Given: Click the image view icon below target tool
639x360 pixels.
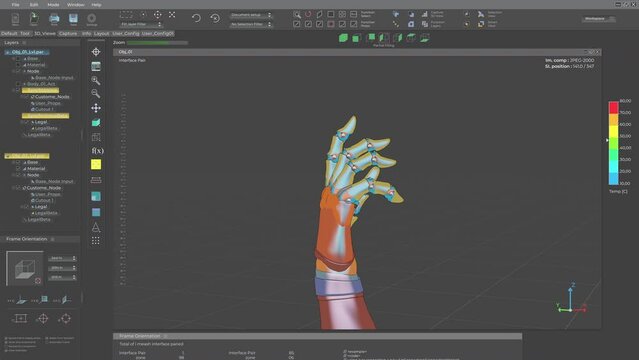Looking at the screenshot, I should pyautogui.click(x=96, y=66).
